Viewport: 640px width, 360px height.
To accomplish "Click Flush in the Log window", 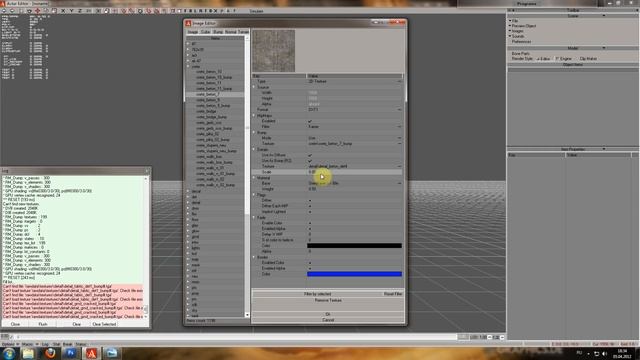I will tap(43, 324).
